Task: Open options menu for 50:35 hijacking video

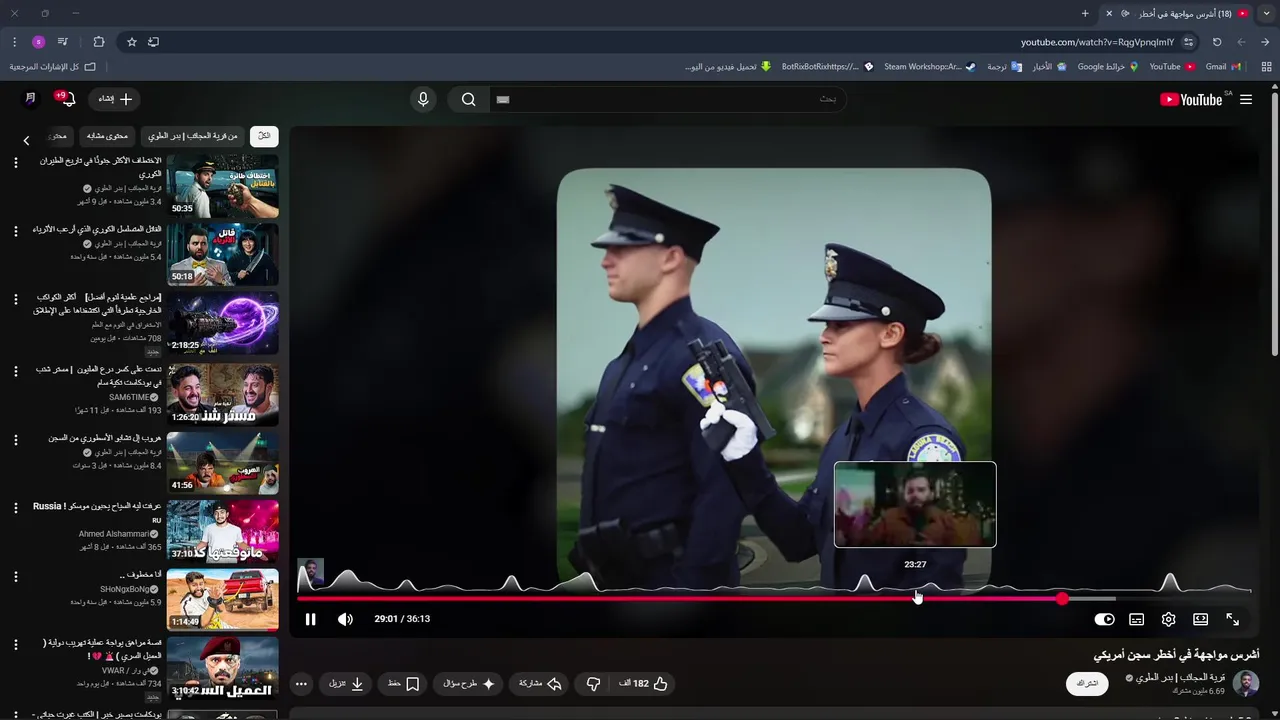Action: tap(15, 162)
